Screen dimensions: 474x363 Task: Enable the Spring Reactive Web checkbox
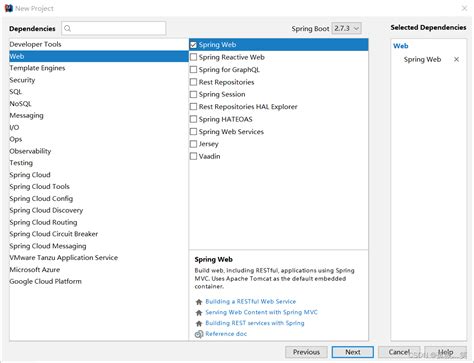(x=193, y=57)
